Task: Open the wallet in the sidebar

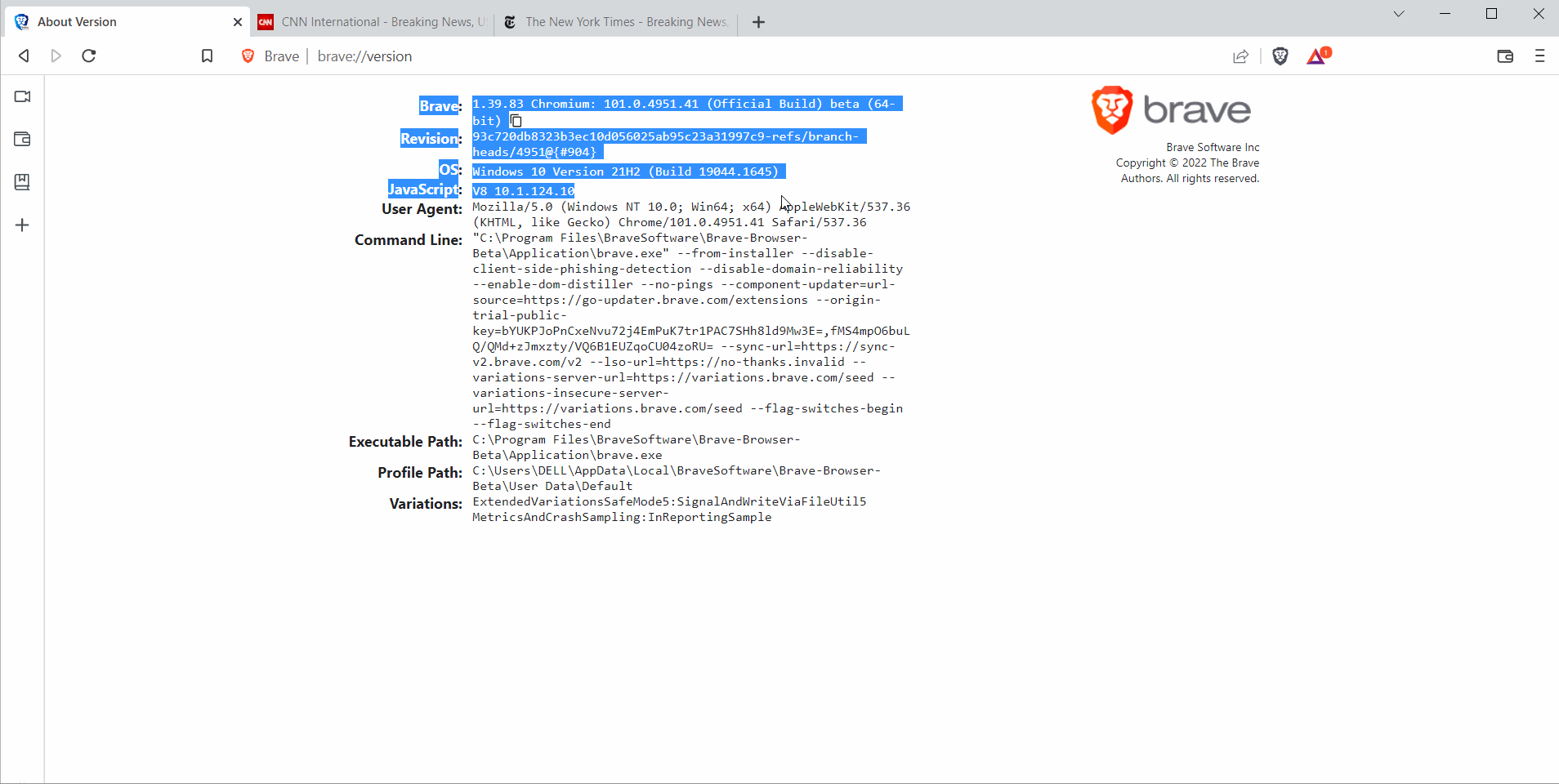Action: 22,139
